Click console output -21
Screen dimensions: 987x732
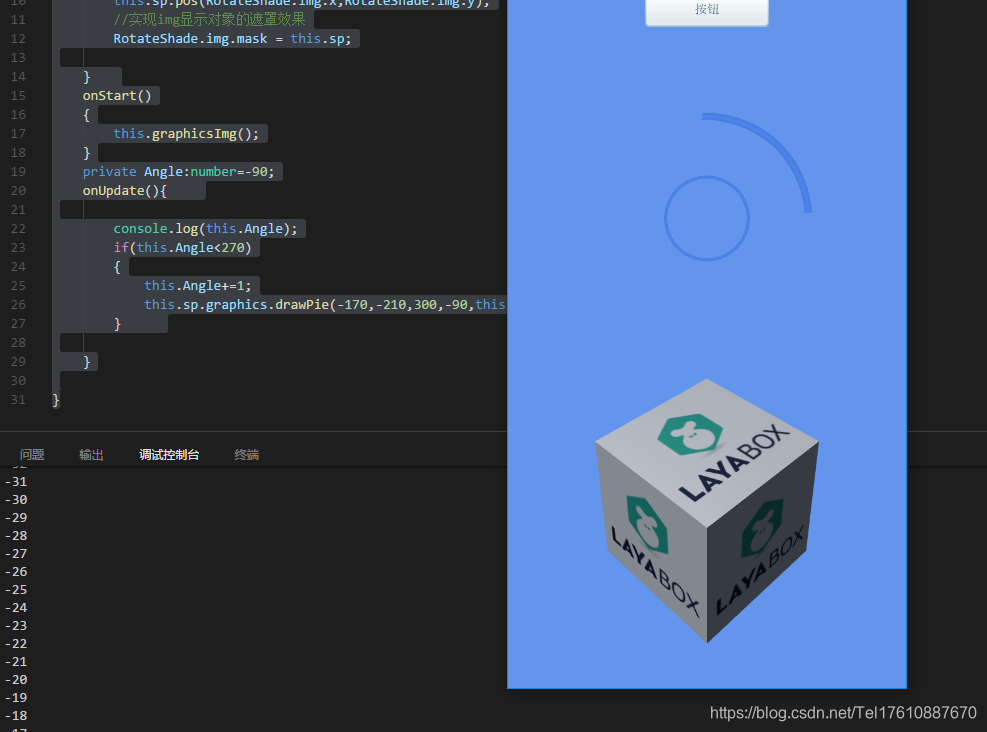[x=16, y=662]
